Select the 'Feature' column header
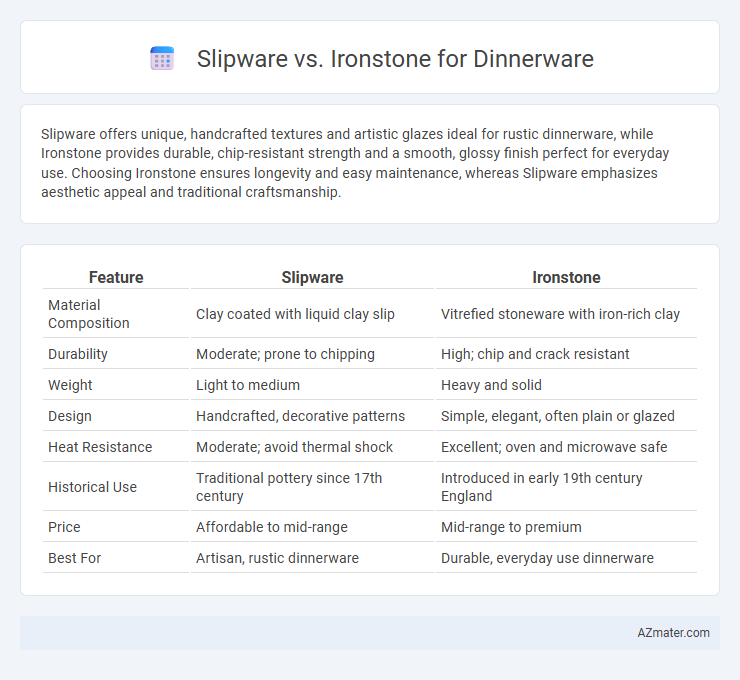The image size is (740, 680). [116, 277]
